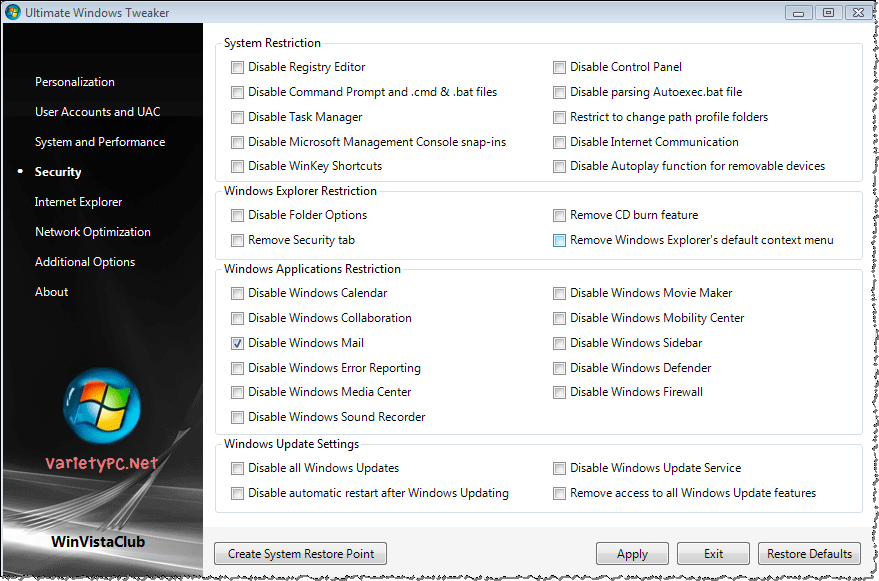
Task: Switch to Internet Explorer section
Action: (78, 202)
